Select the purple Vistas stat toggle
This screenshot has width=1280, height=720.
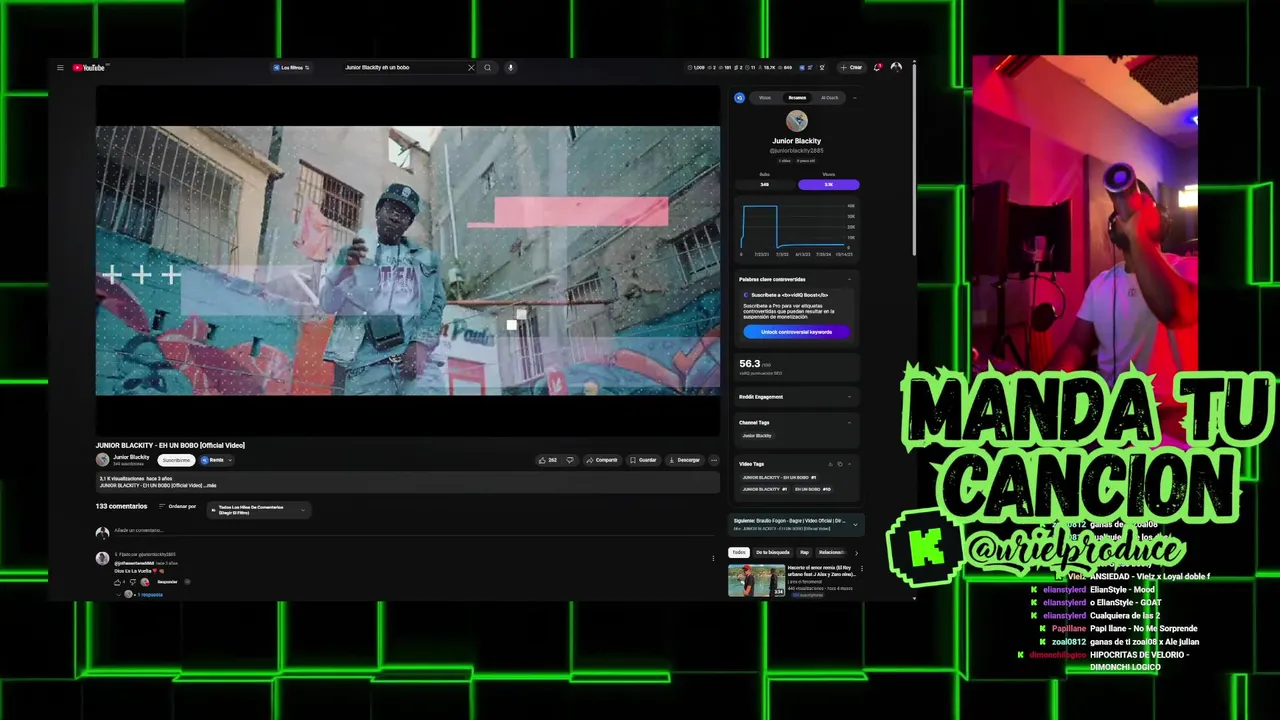point(828,184)
